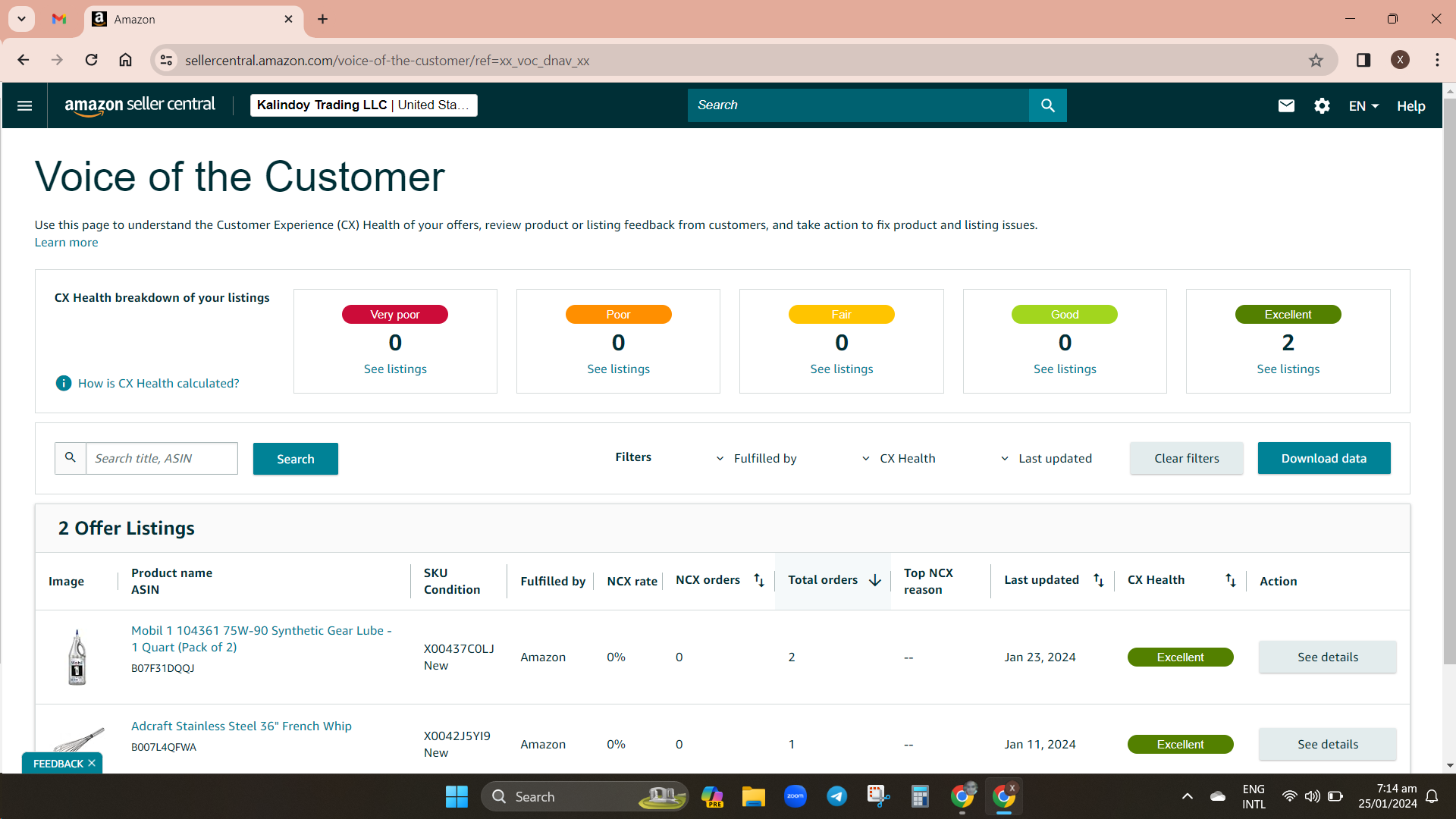
Task: Sort by Total orders down arrow
Action: 875,580
